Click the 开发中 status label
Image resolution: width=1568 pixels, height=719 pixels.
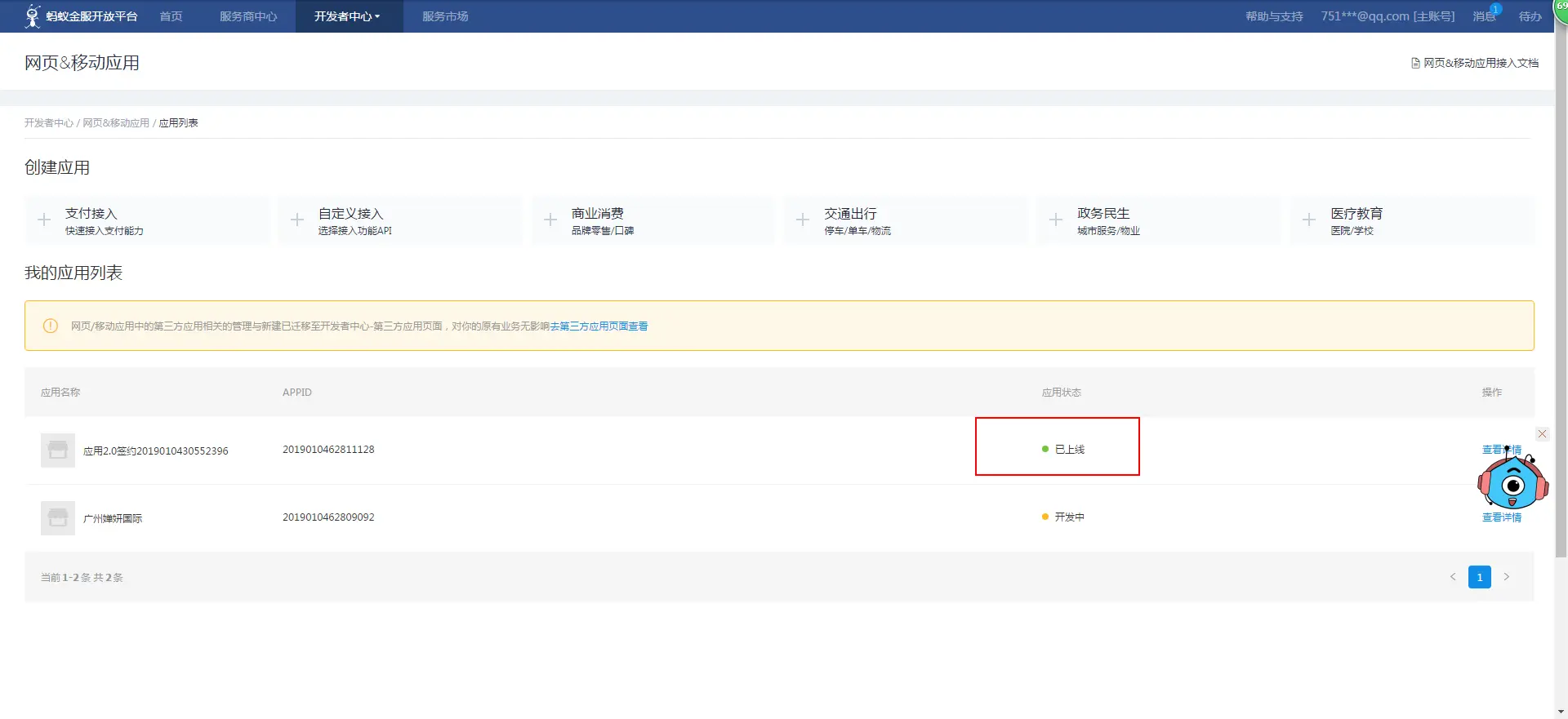[x=1069, y=517]
